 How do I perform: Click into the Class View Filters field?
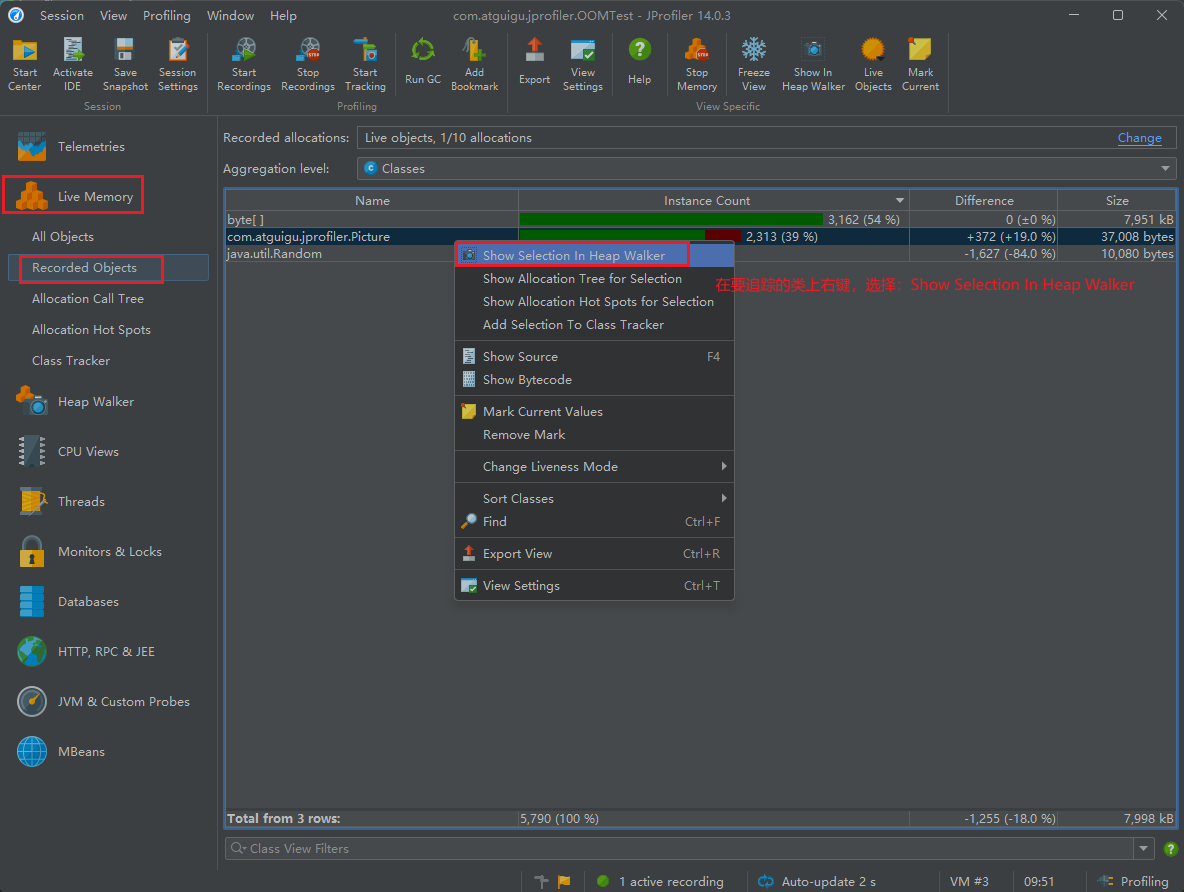(680, 849)
